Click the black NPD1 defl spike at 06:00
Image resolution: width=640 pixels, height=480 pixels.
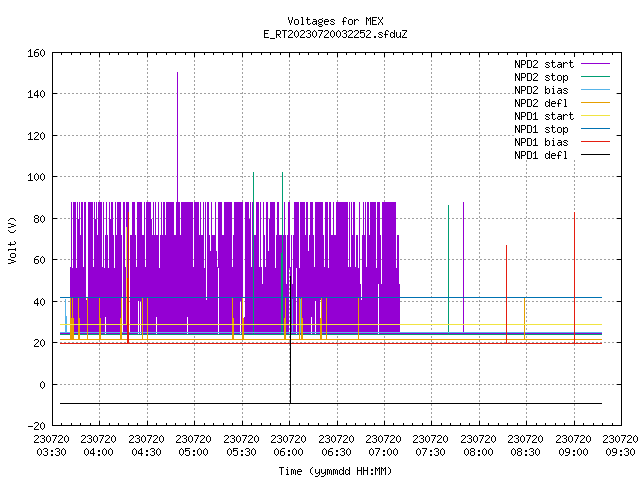(x=290, y=339)
